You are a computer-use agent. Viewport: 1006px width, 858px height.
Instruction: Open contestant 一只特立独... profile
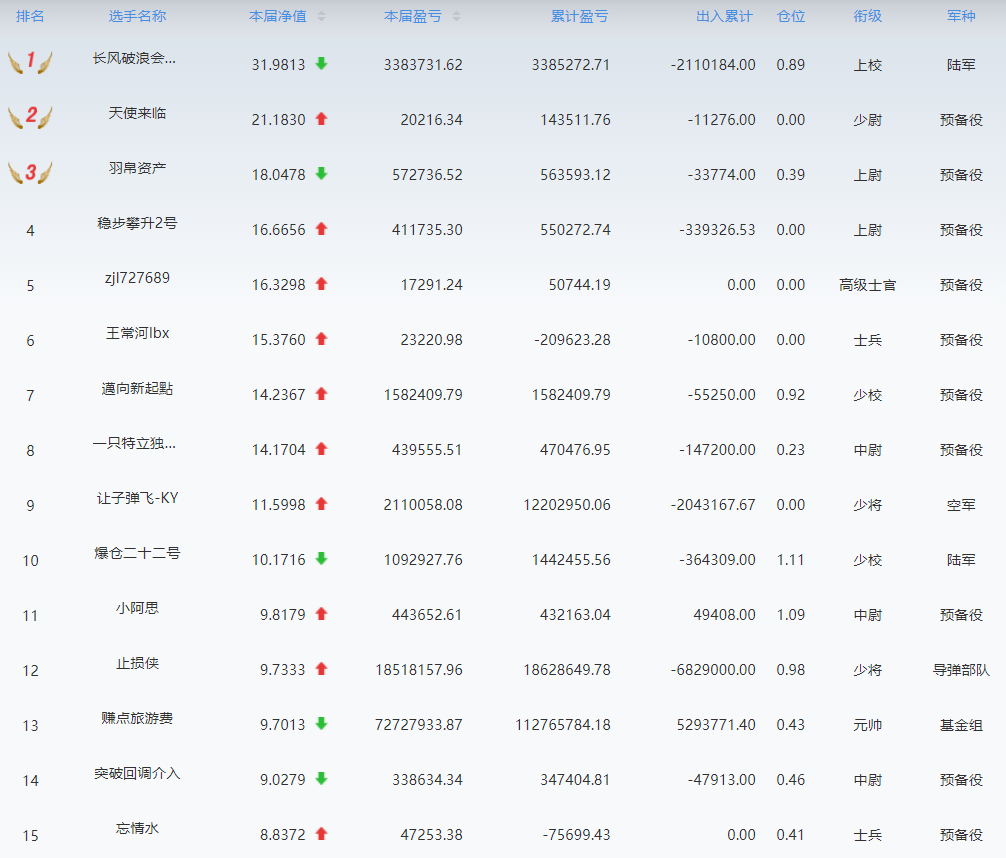pyautogui.click(x=134, y=443)
